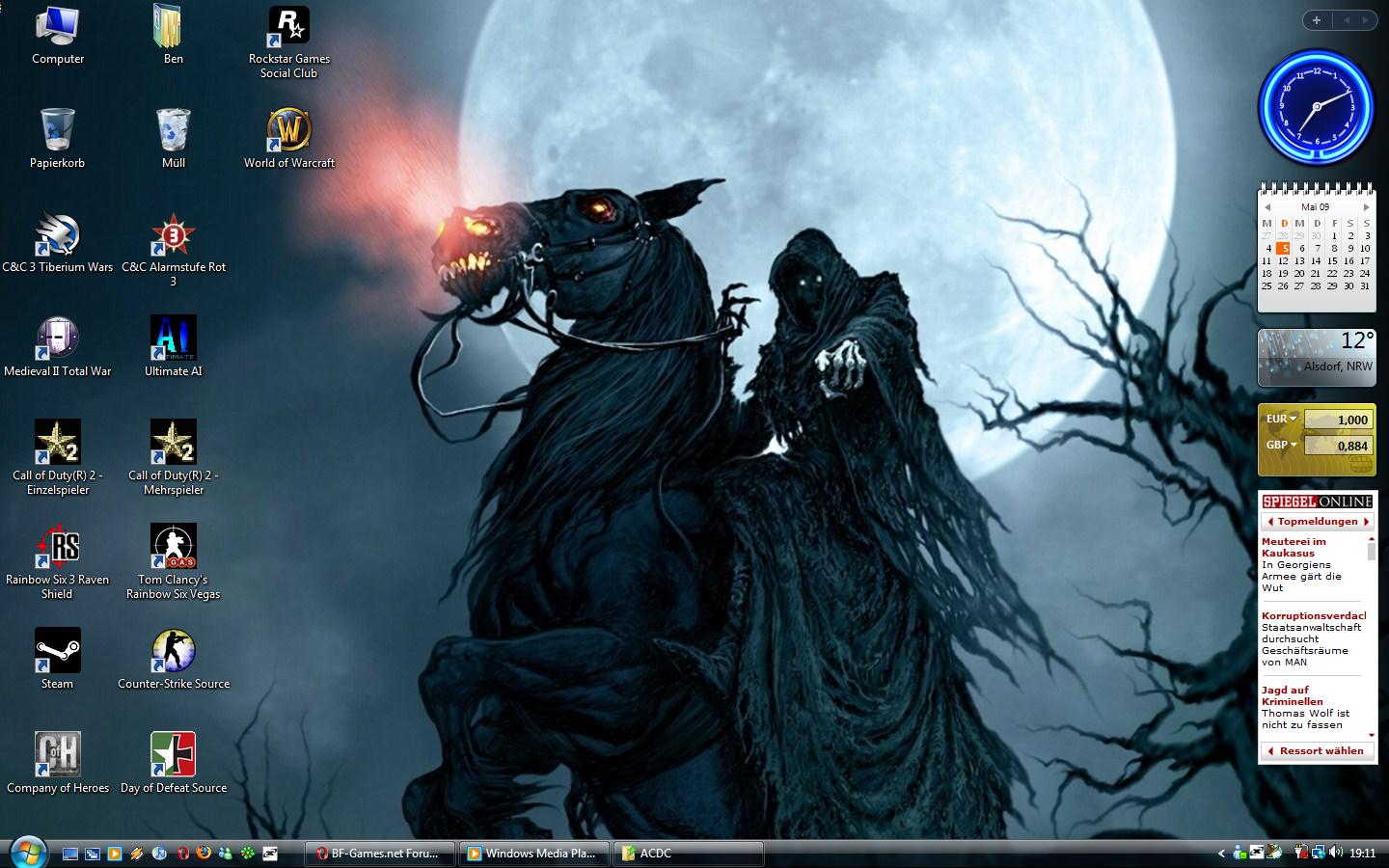Image resolution: width=1389 pixels, height=868 pixels.
Task: Launch Opera from quick launch bar
Action: [x=182, y=854]
